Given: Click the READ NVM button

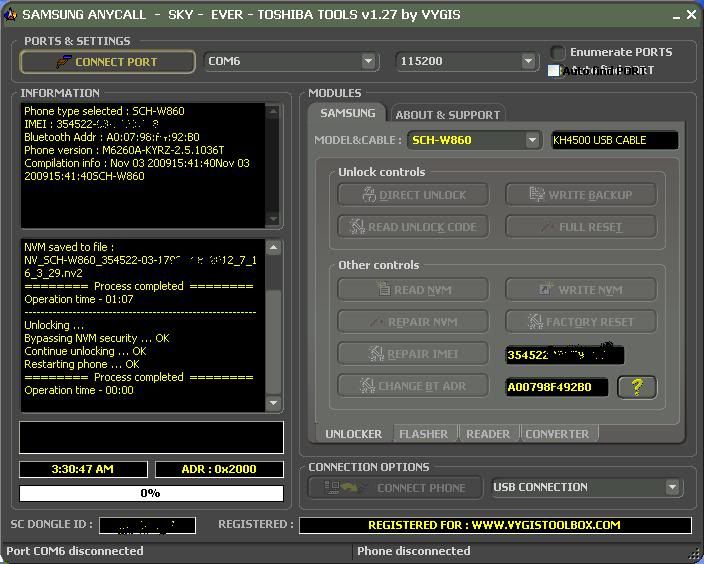Looking at the screenshot, I should tap(413, 290).
